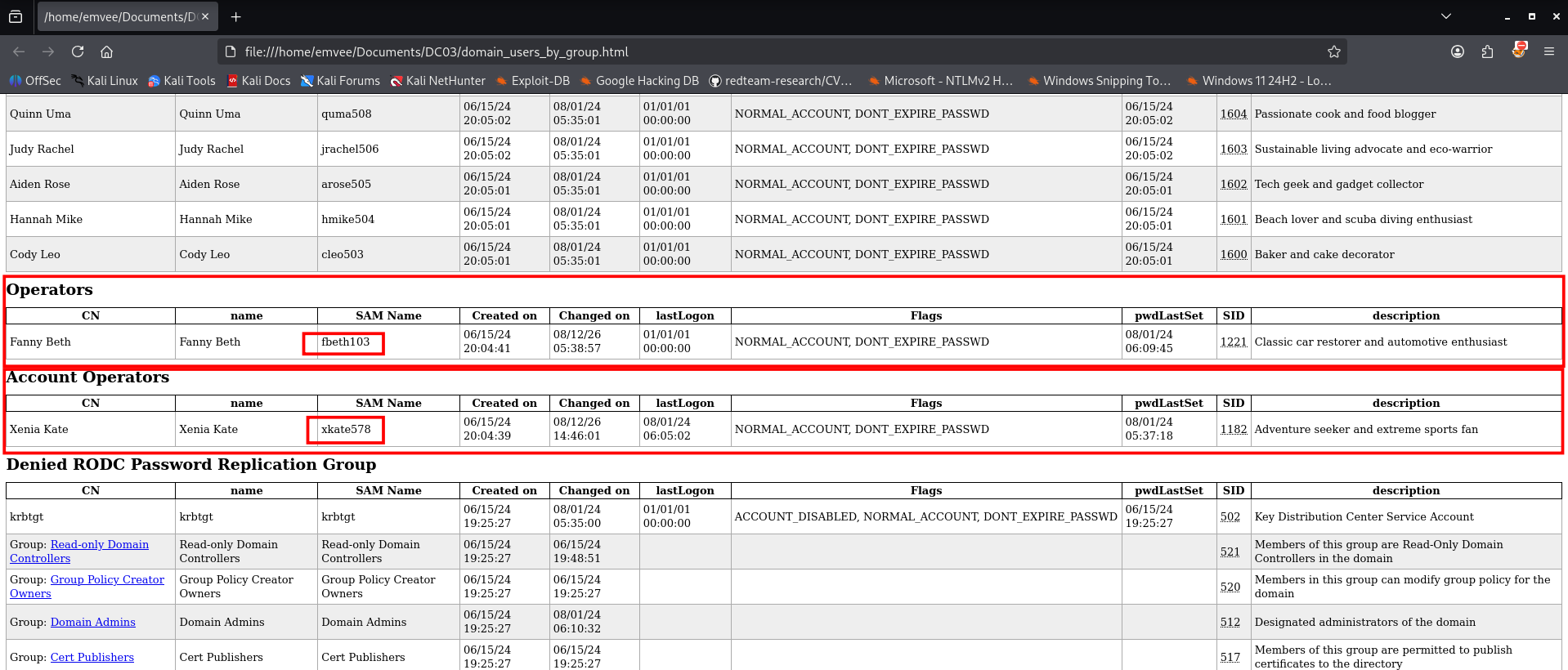Follow the Domain Admins group link
This screenshot has height=670, width=1568.
(x=93, y=622)
